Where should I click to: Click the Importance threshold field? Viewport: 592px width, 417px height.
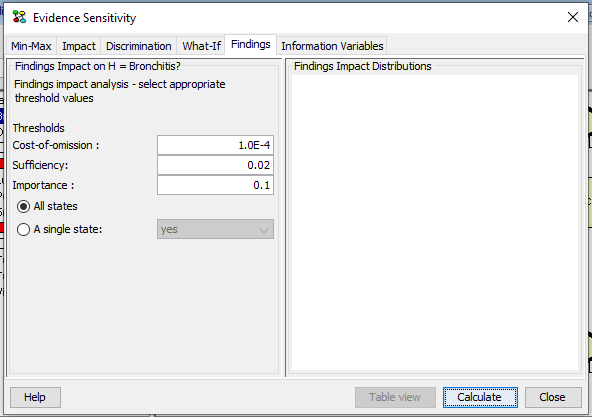pos(215,185)
